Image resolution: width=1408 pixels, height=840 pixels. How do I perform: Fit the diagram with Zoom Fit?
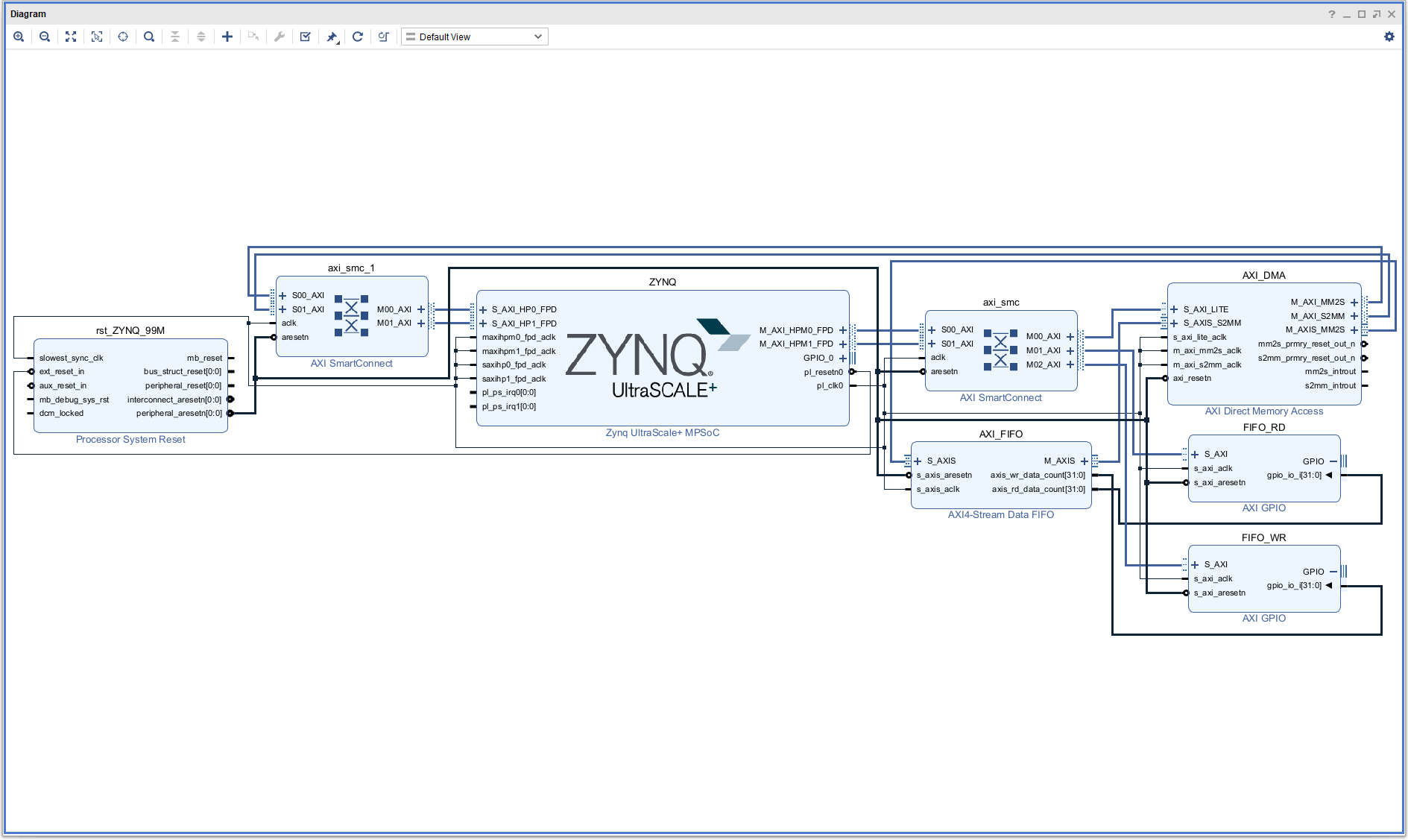[71, 37]
